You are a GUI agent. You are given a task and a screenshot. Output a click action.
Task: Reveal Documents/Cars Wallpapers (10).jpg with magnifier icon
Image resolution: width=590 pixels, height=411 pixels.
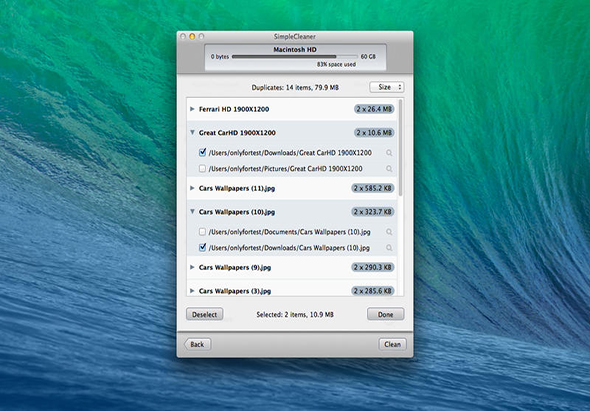pos(389,232)
